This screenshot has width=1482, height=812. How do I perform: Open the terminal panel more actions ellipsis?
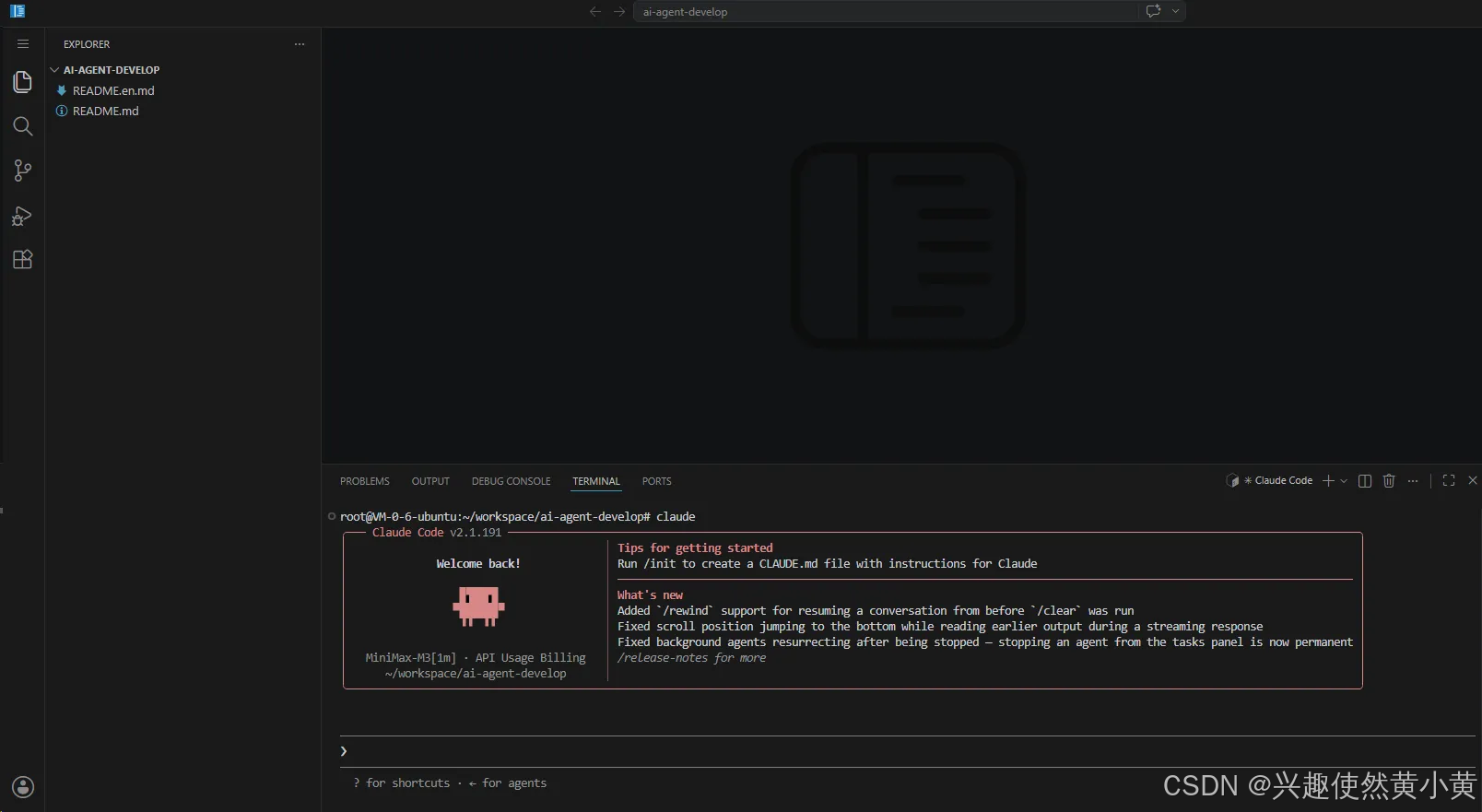(1413, 481)
